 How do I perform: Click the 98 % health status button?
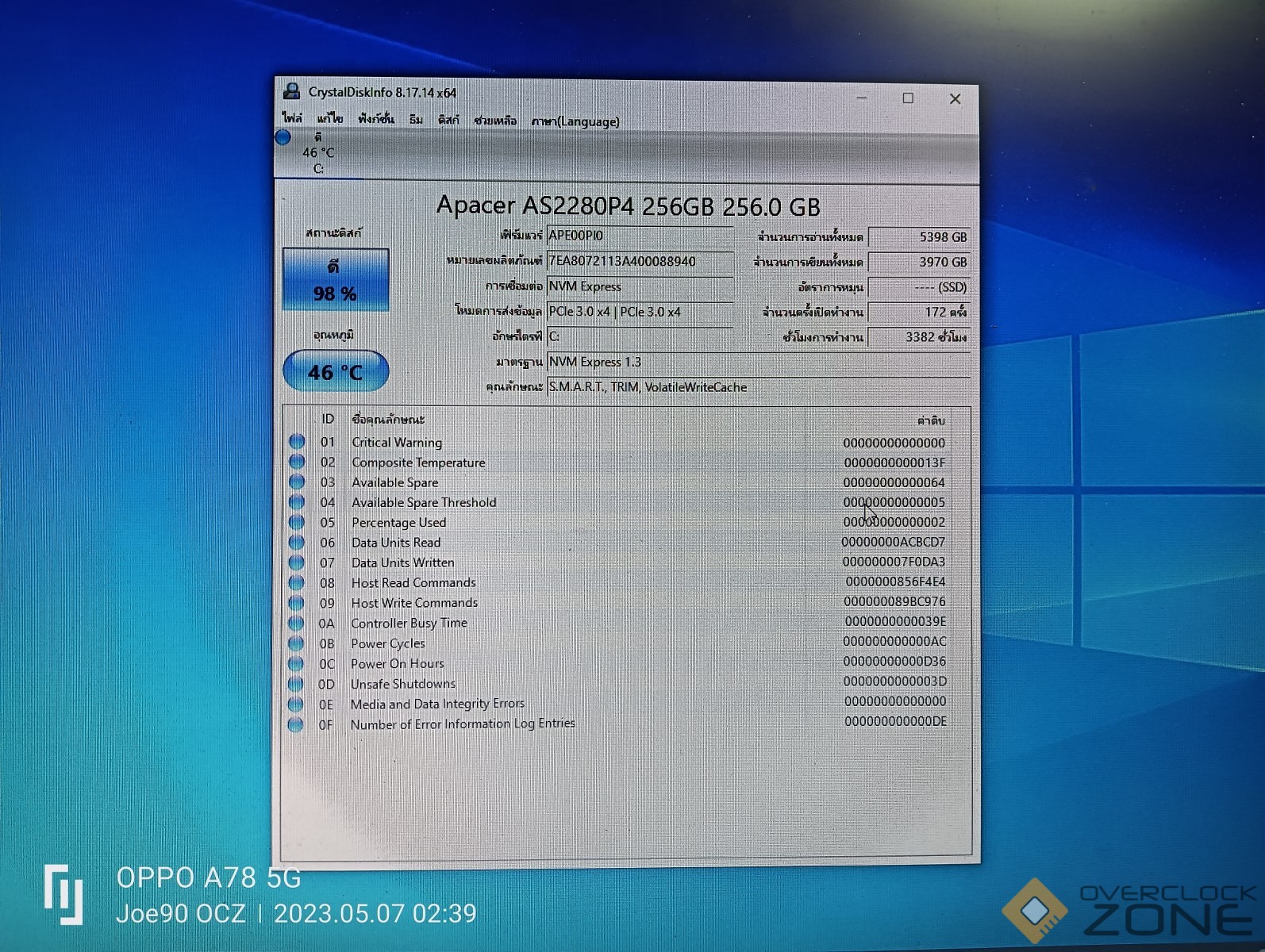[335, 279]
